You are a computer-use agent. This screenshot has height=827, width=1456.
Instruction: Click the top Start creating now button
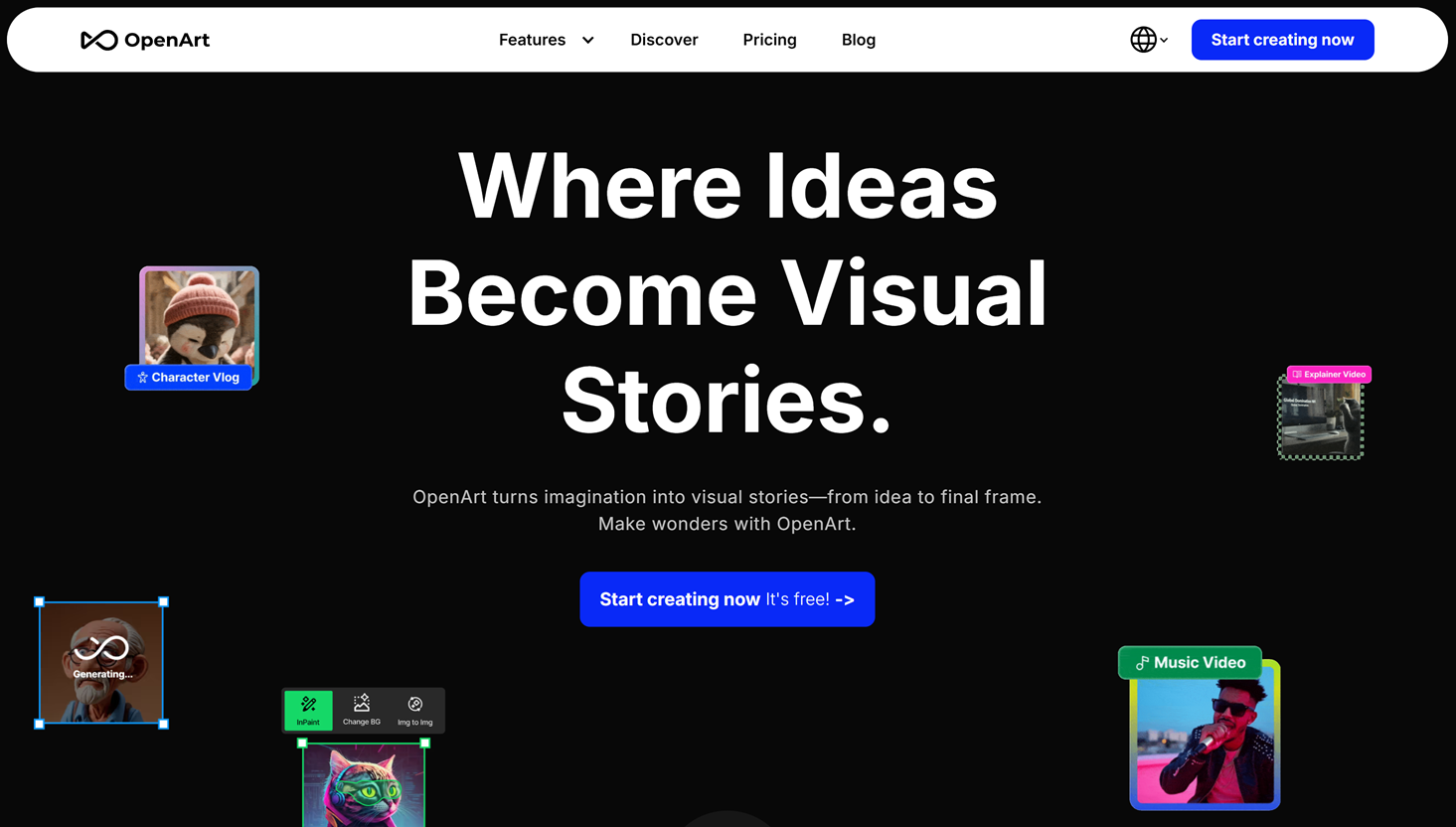(x=1282, y=39)
